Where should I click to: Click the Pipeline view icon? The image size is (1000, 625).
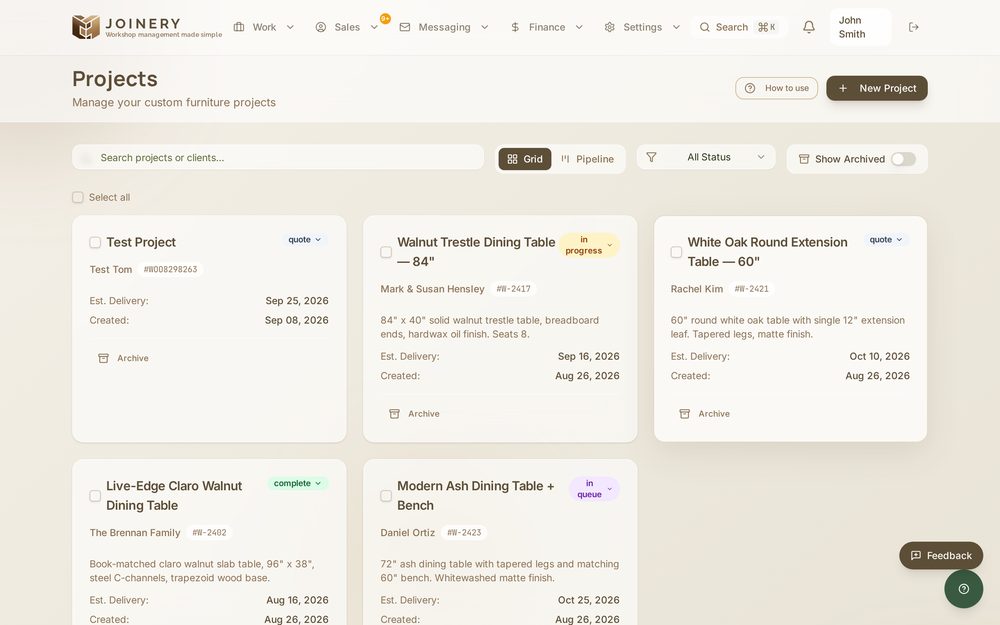click(565, 159)
